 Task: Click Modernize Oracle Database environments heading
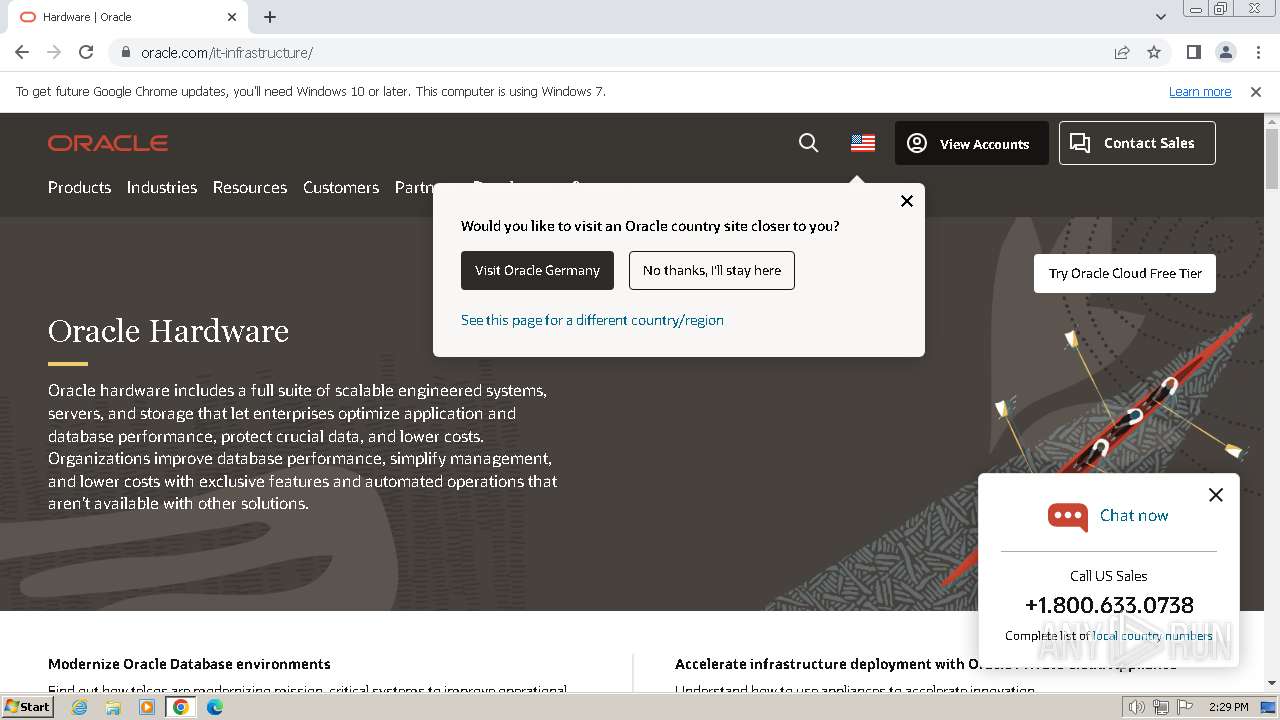[x=189, y=664]
